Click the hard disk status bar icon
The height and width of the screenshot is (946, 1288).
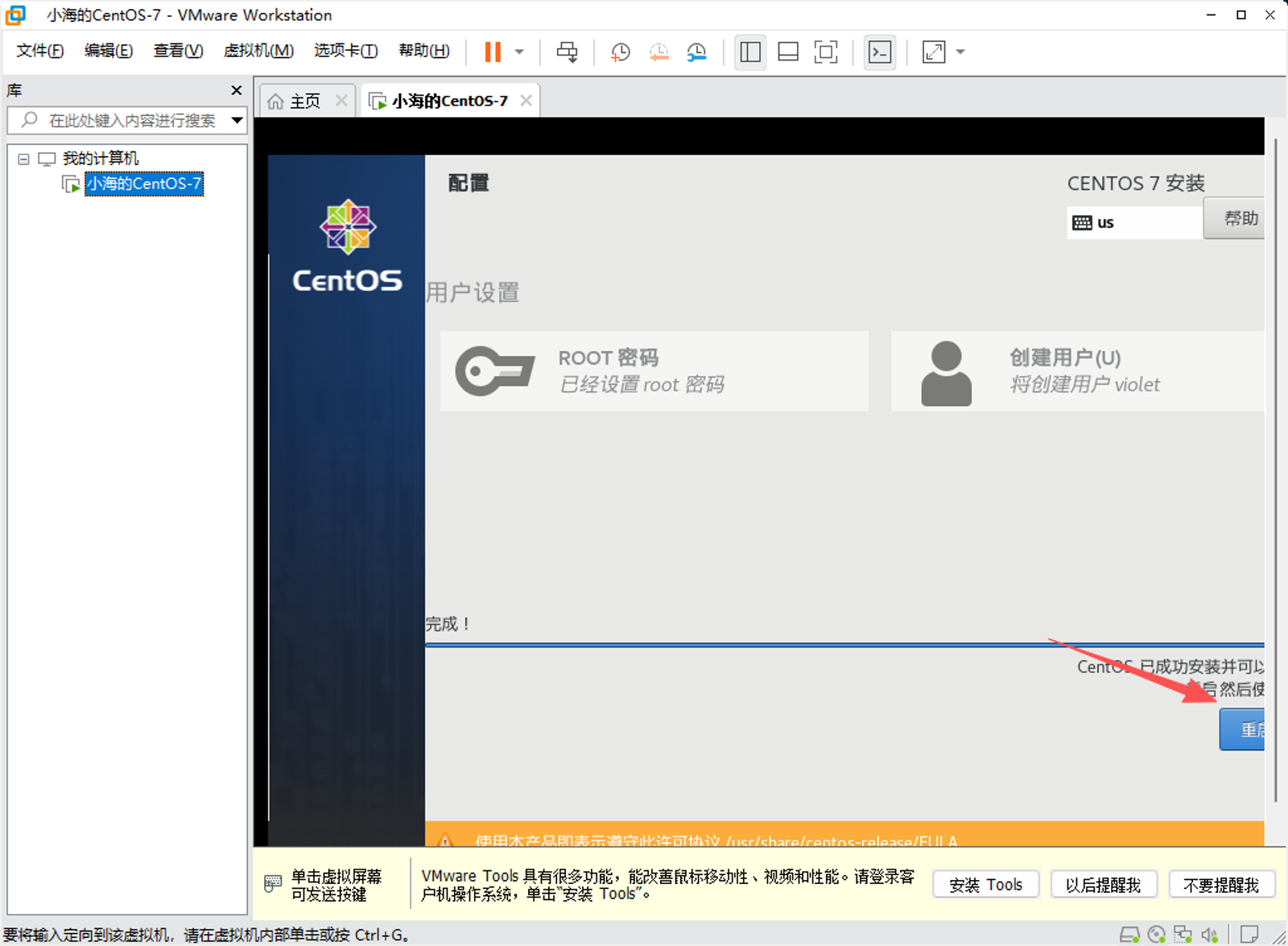[x=1129, y=934]
